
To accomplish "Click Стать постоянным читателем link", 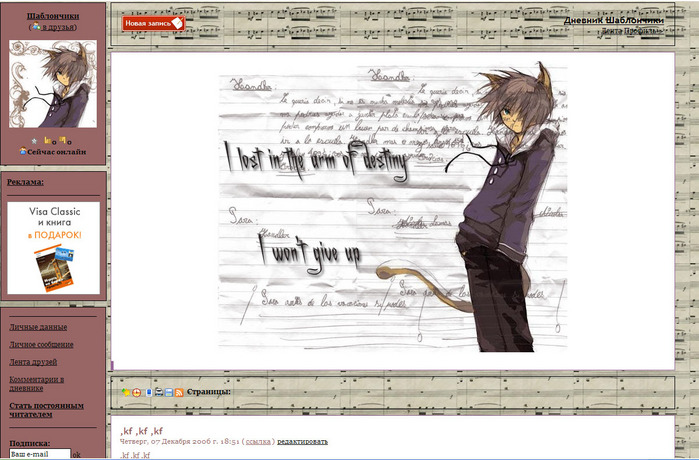I will tap(46, 410).
